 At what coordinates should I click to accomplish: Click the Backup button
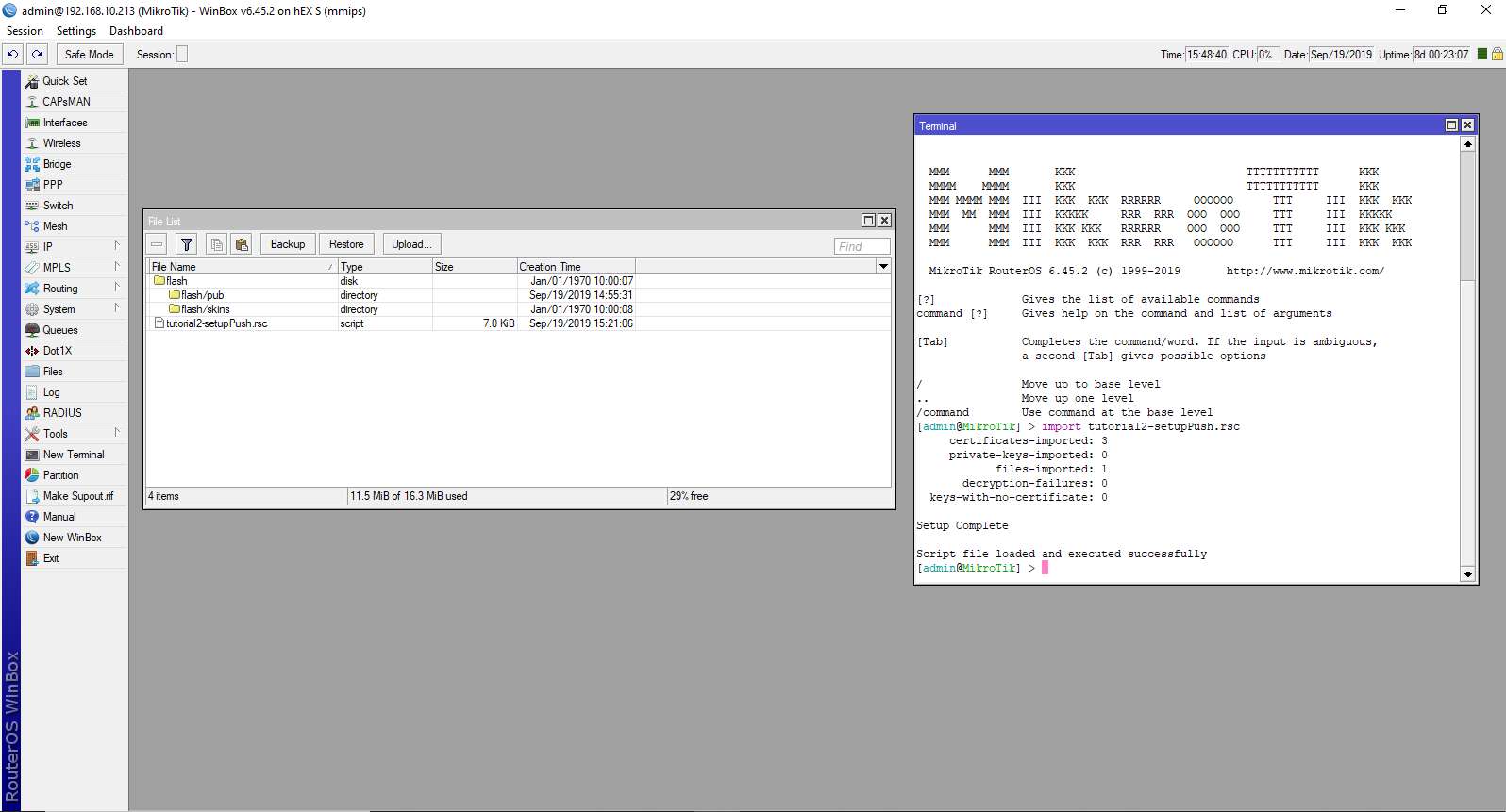tap(288, 244)
